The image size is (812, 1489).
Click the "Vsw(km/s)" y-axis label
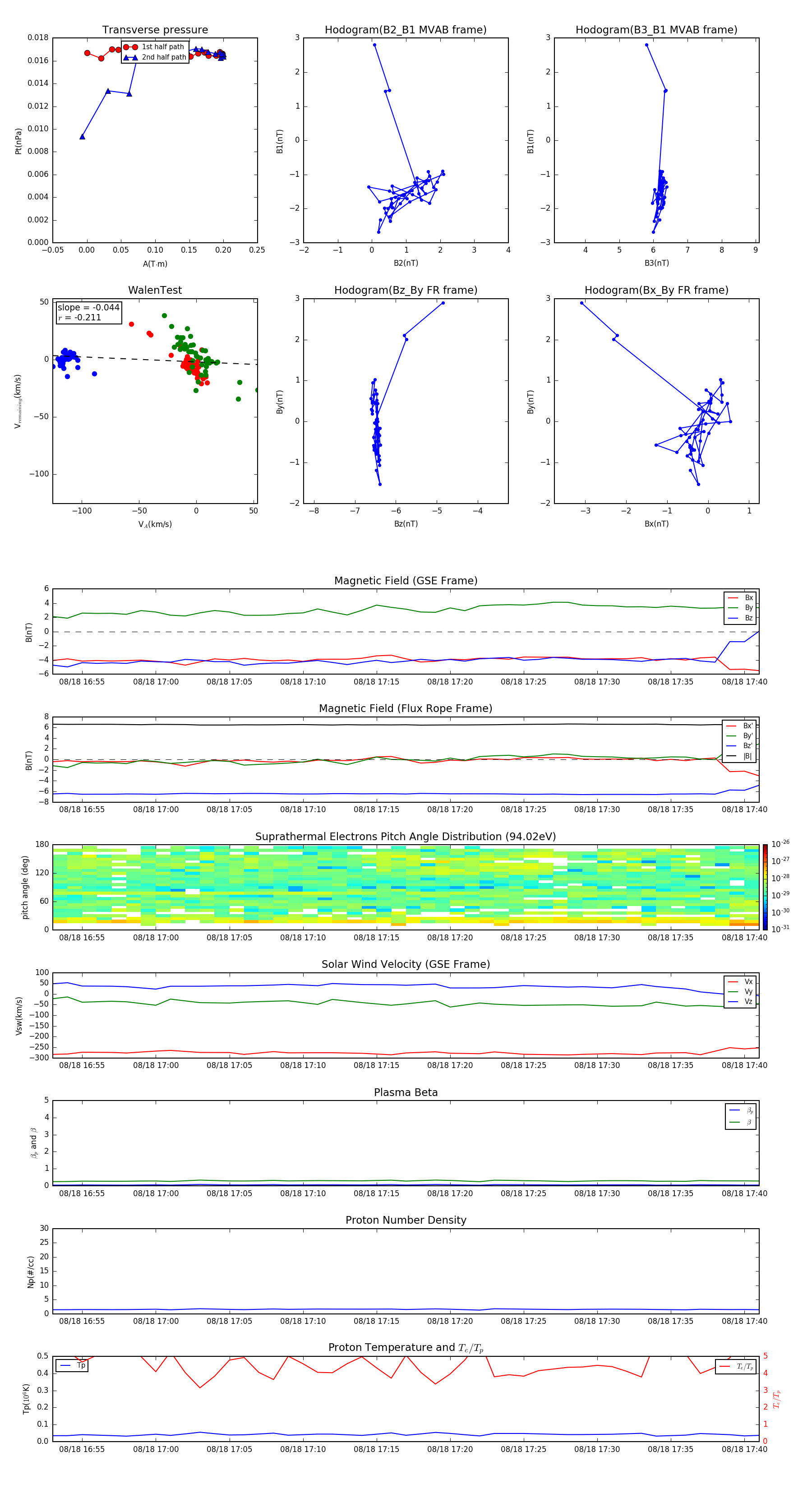(x=18, y=1016)
